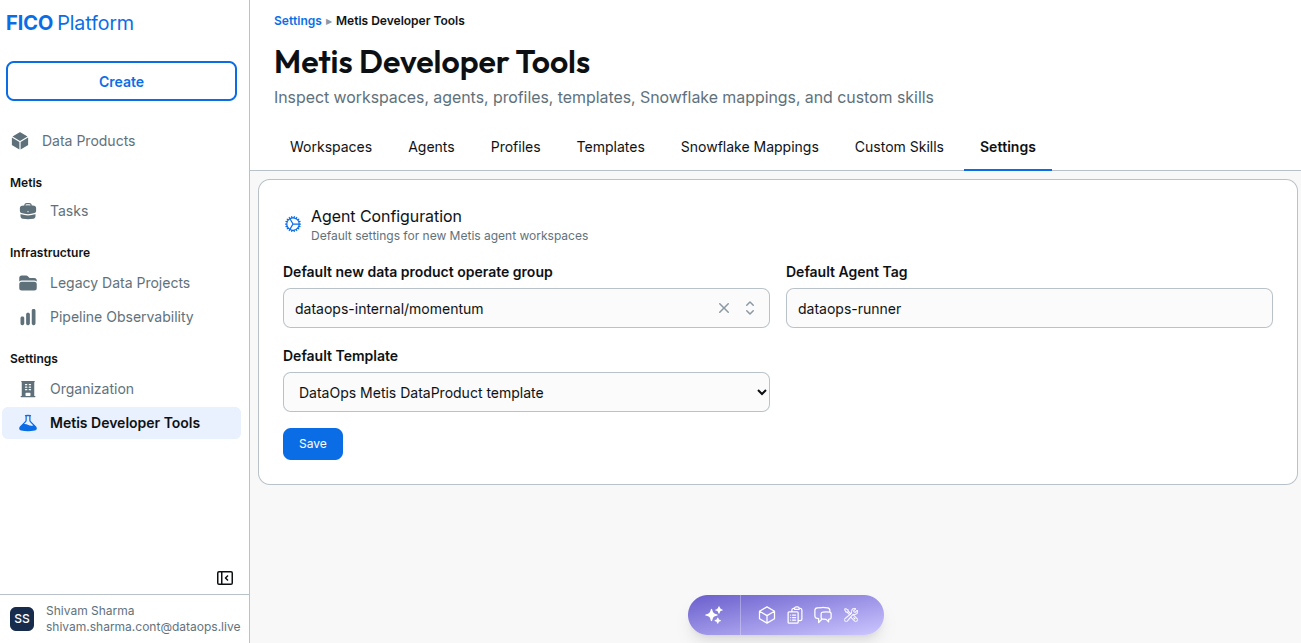Click the Pipeline Observability bar chart icon
The height and width of the screenshot is (643, 1301).
[28, 317]
